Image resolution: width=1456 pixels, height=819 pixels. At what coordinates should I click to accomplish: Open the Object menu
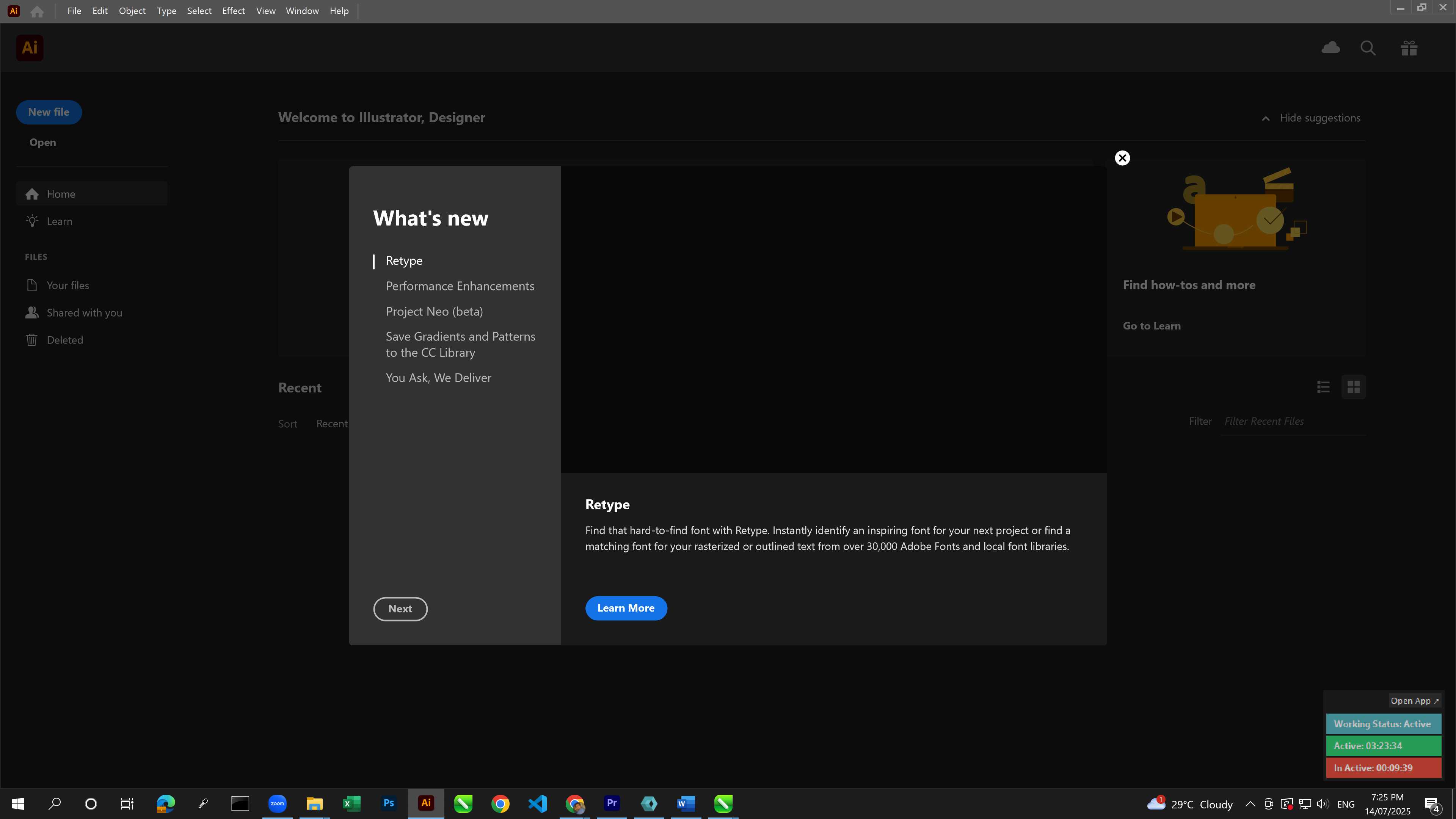point(132,11)
